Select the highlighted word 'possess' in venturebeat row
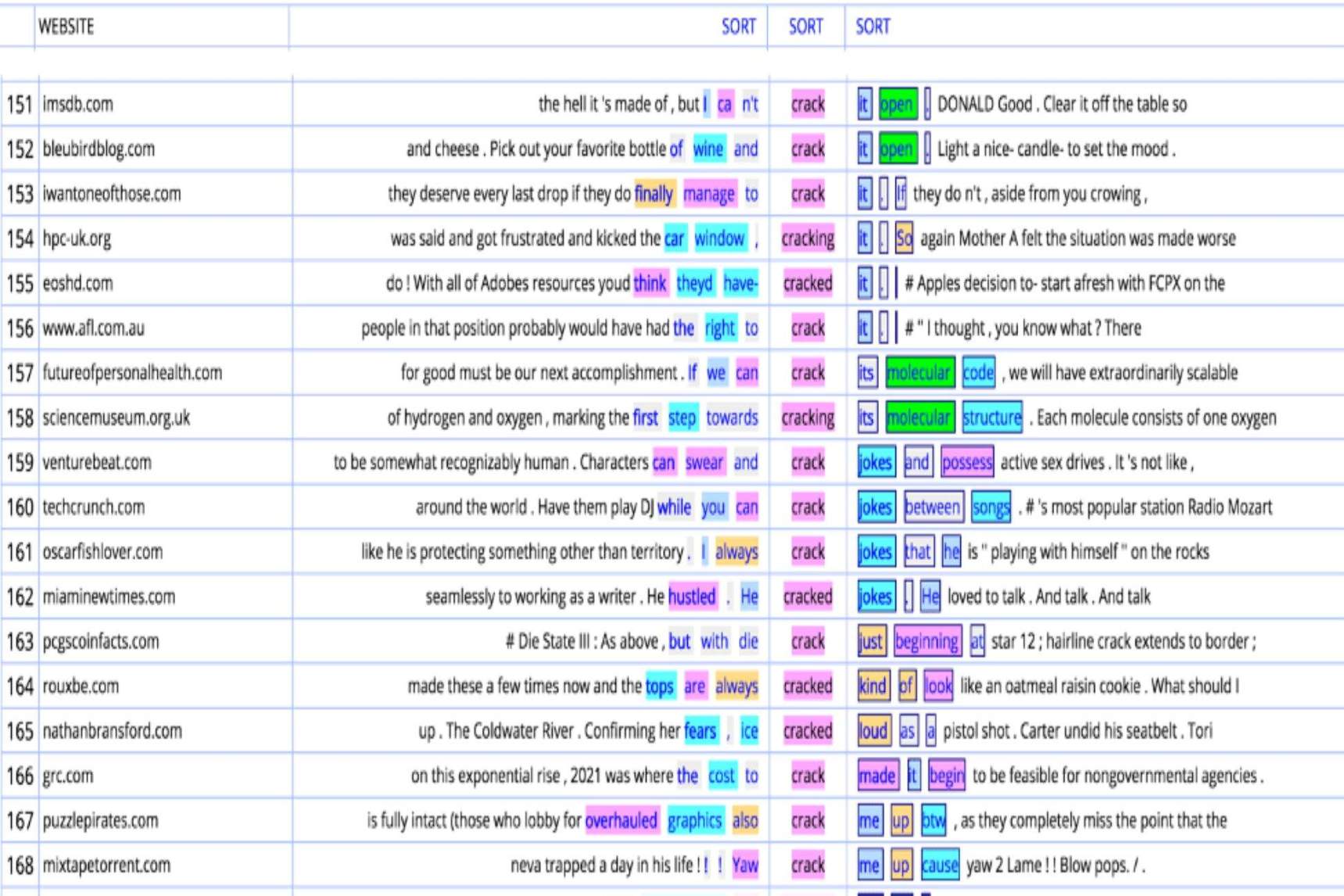Screen dimensions: 1344x896 click(x=966, y=463)
